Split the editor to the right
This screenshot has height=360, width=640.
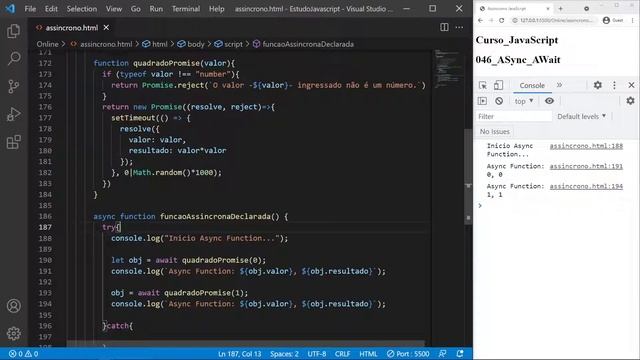pos(444,27)
